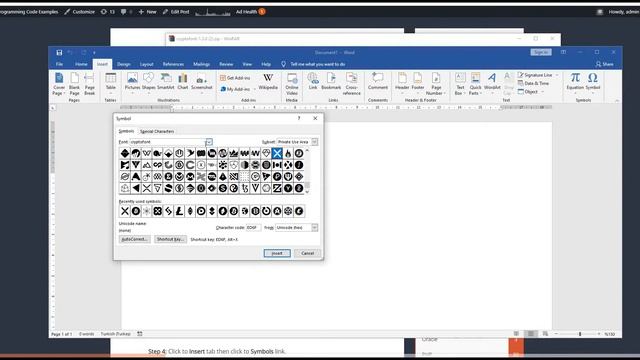Click the Shortcut Key... button

click(170, 239)
